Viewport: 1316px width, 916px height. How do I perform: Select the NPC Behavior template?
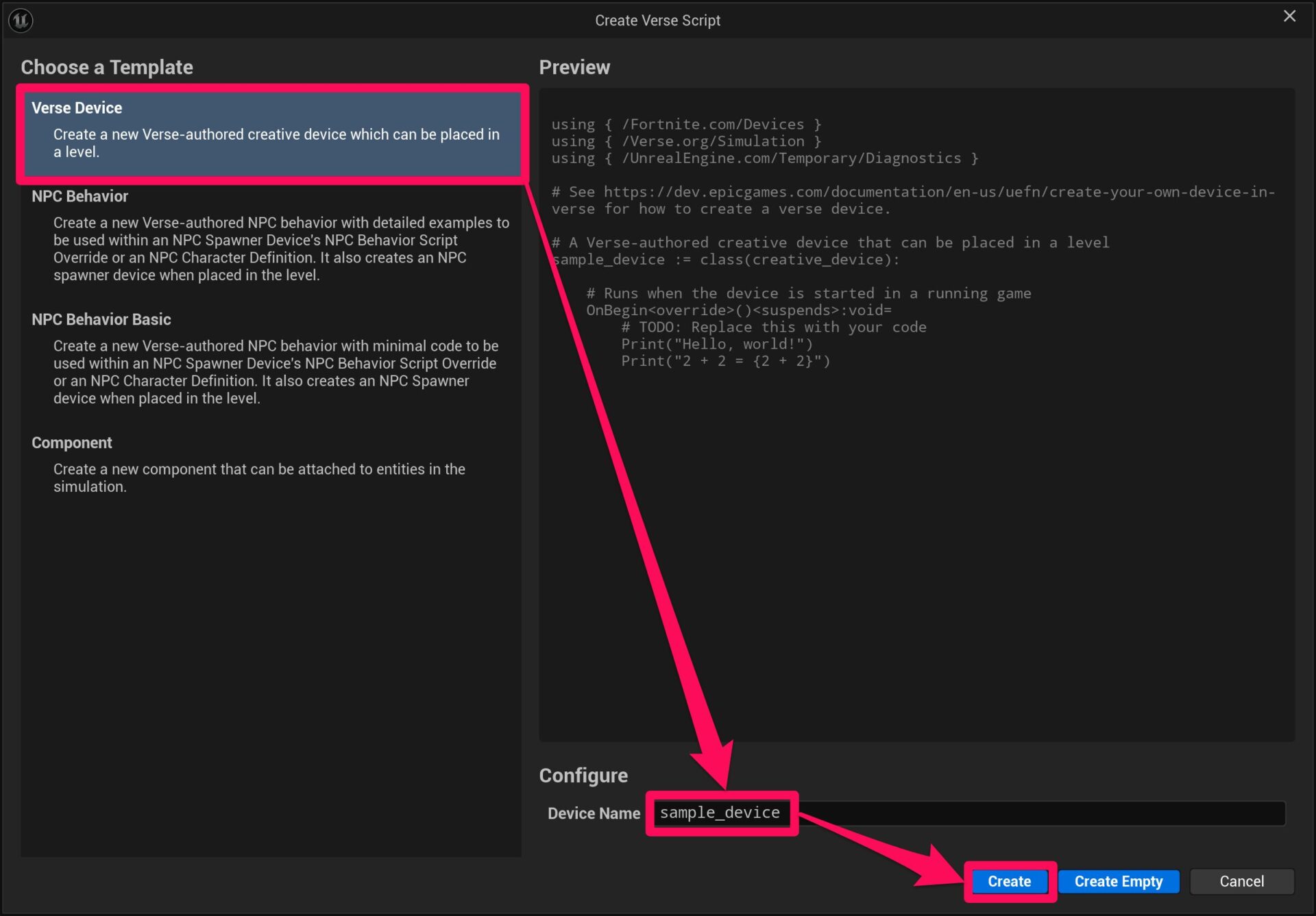coord(274,236)
